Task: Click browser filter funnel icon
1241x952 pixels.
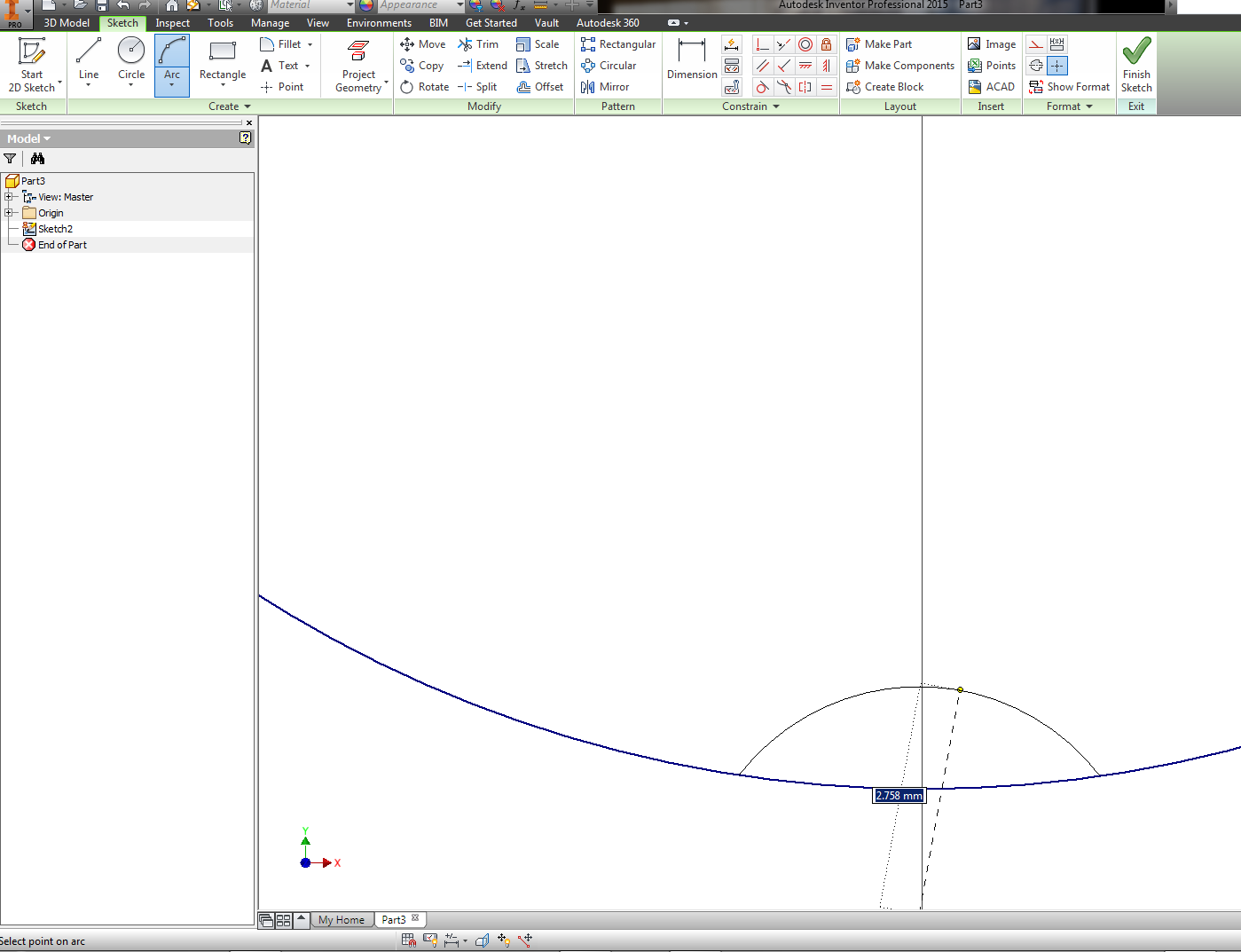Action: pos(10,159)
